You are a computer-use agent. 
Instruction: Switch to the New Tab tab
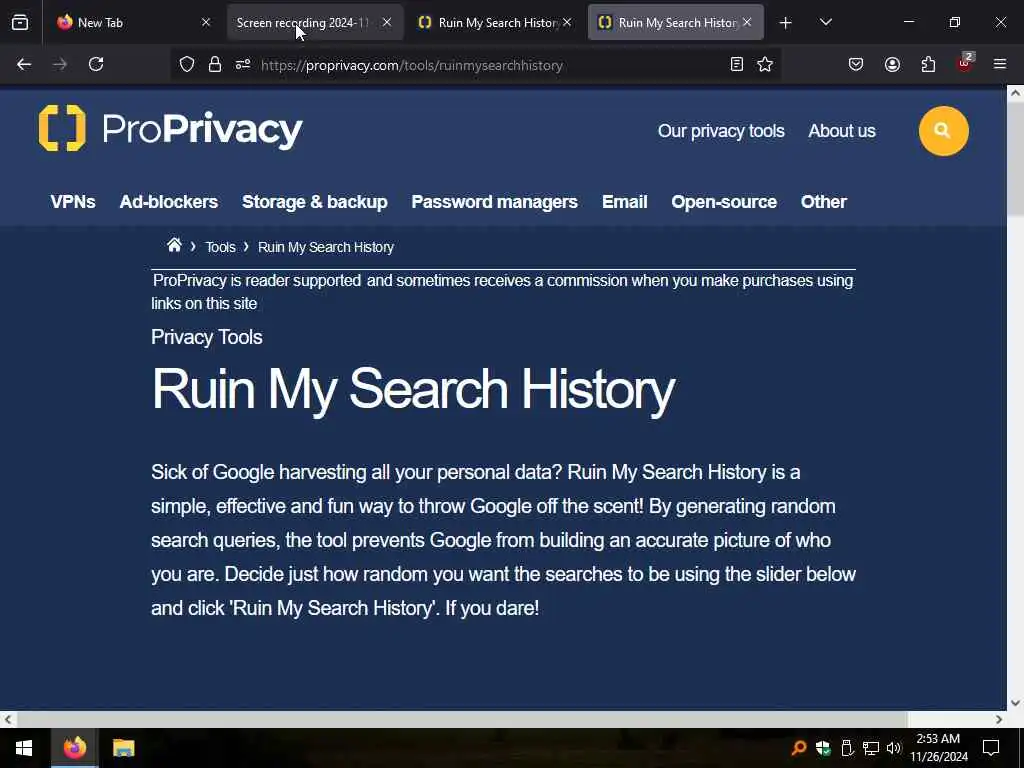[134, 22]
